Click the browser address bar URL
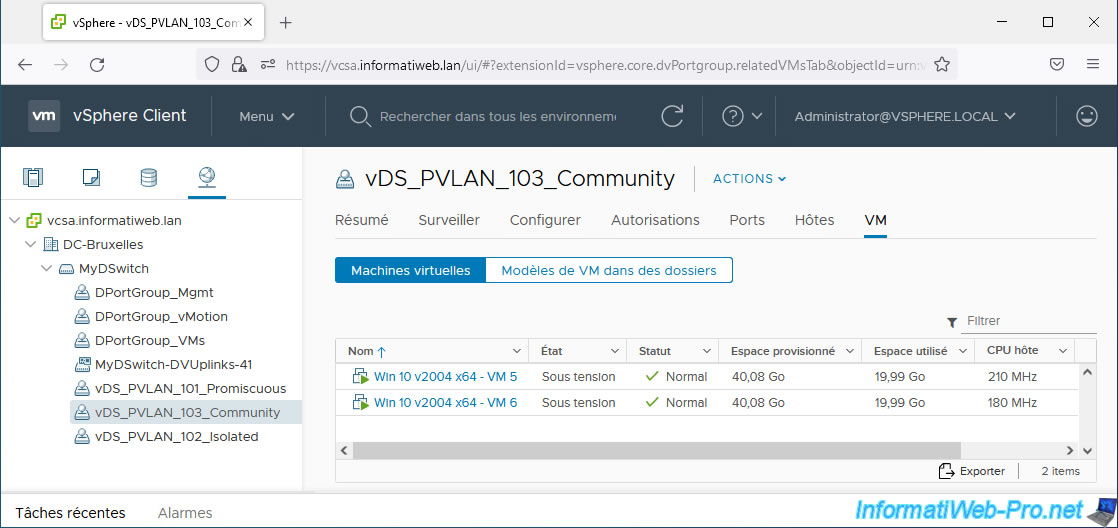Screen dimensions: 1118x528 [x=606, y=65]
